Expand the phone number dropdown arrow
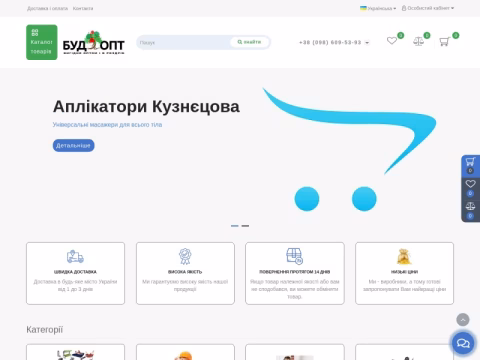Screen dimensions: 480x360 [367, 43]
